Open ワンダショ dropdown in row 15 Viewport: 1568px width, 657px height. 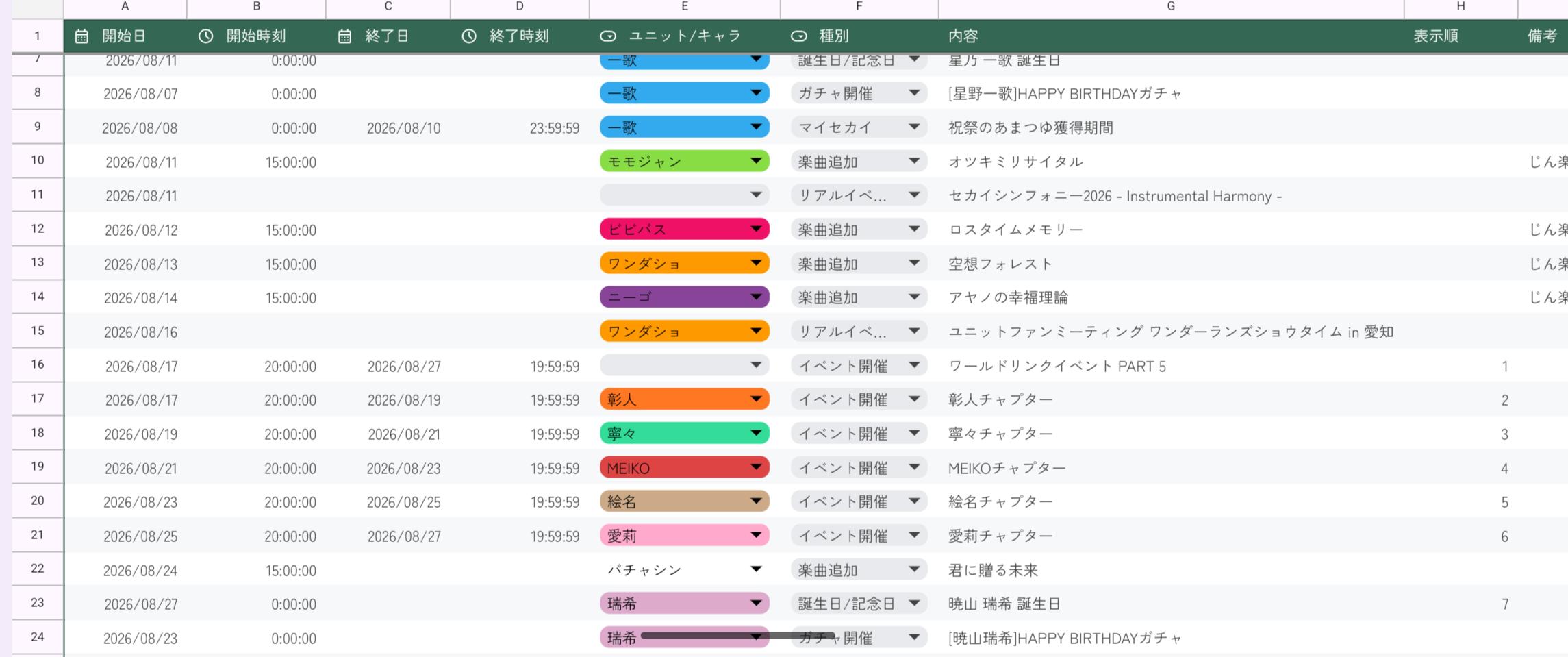pyautogui.click(x=685, y=332)
